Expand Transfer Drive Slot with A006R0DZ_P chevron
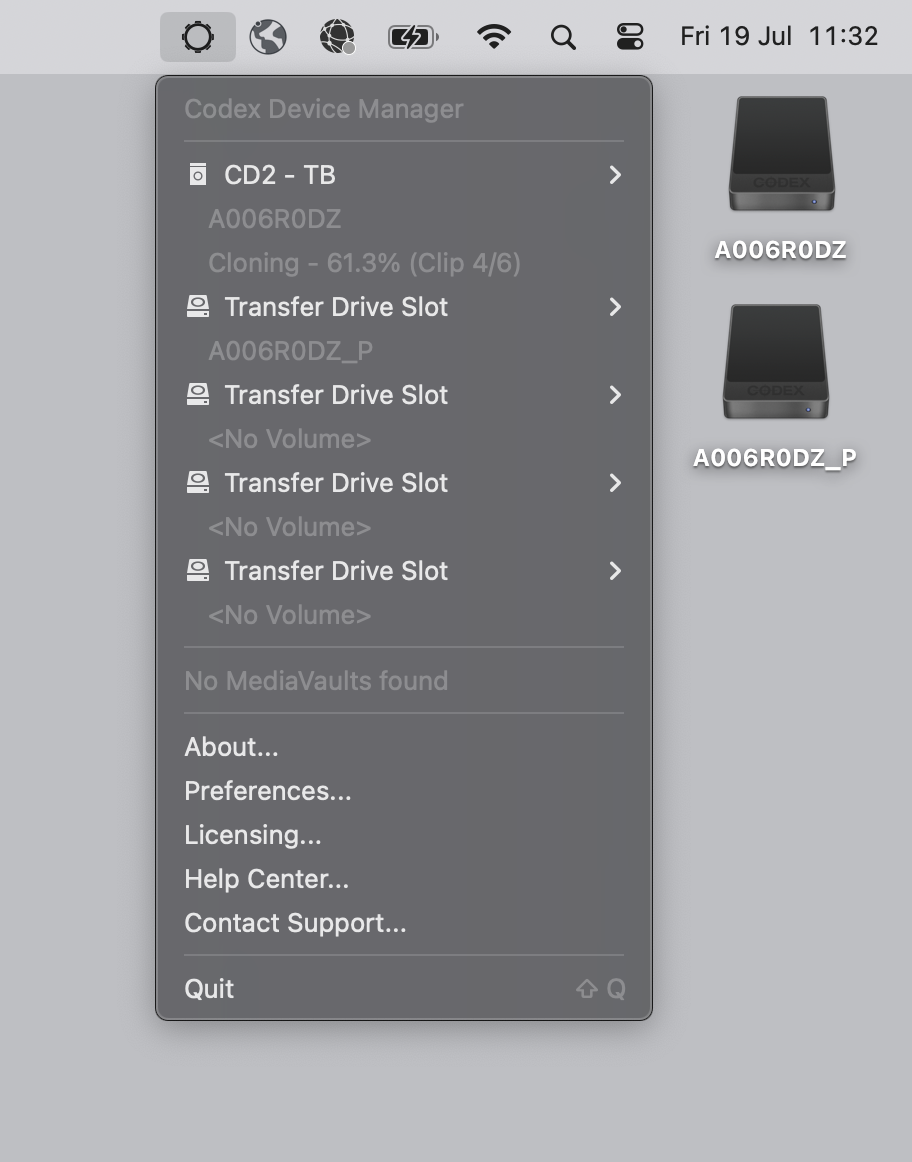This screenshot has width=912, height=1162. tap(615, 307)
